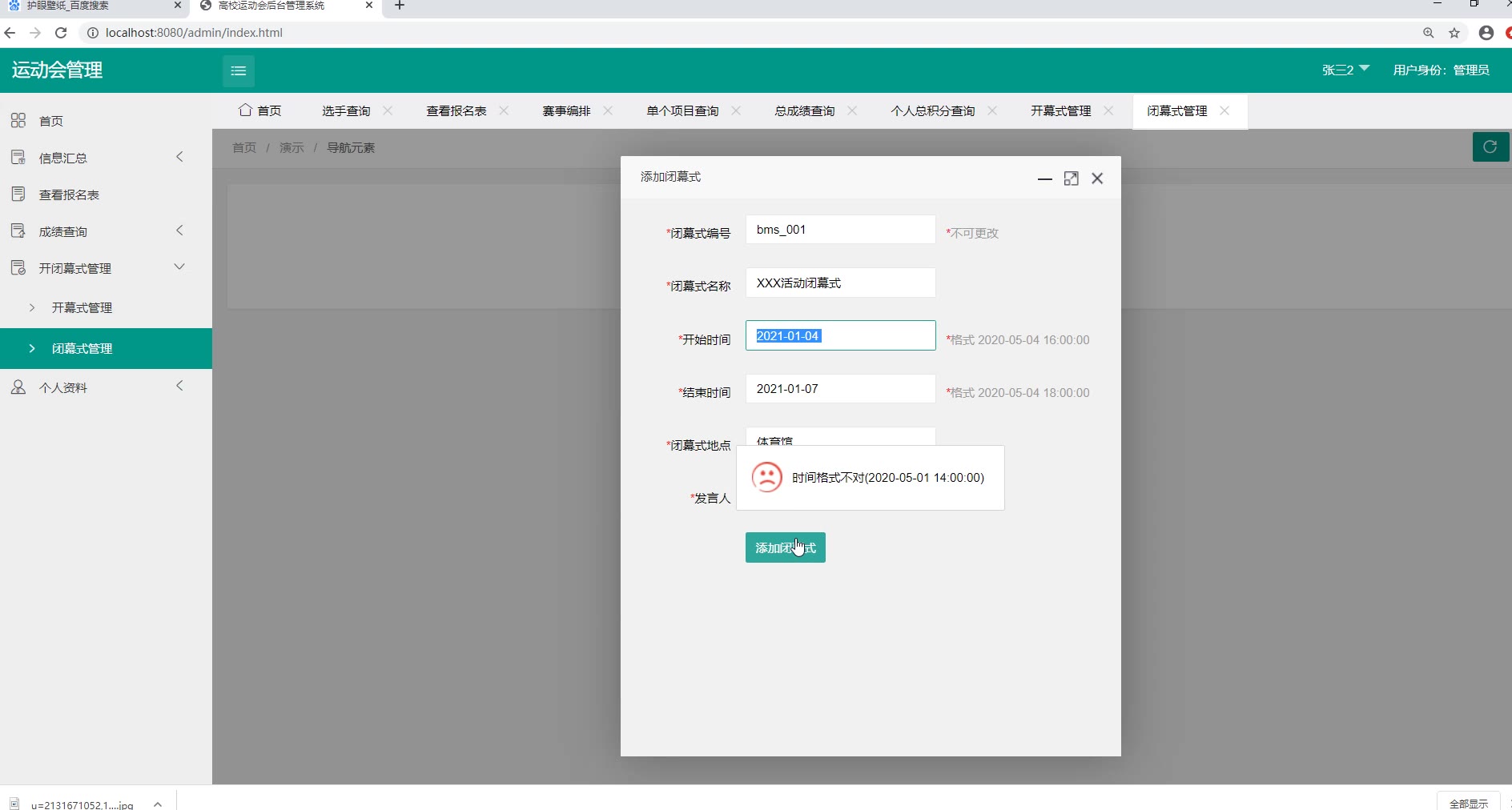Open 查看报名表 in the sidebar
Image resolution: width=1512 pixels, height=810 pixels.
click(69, 194)
